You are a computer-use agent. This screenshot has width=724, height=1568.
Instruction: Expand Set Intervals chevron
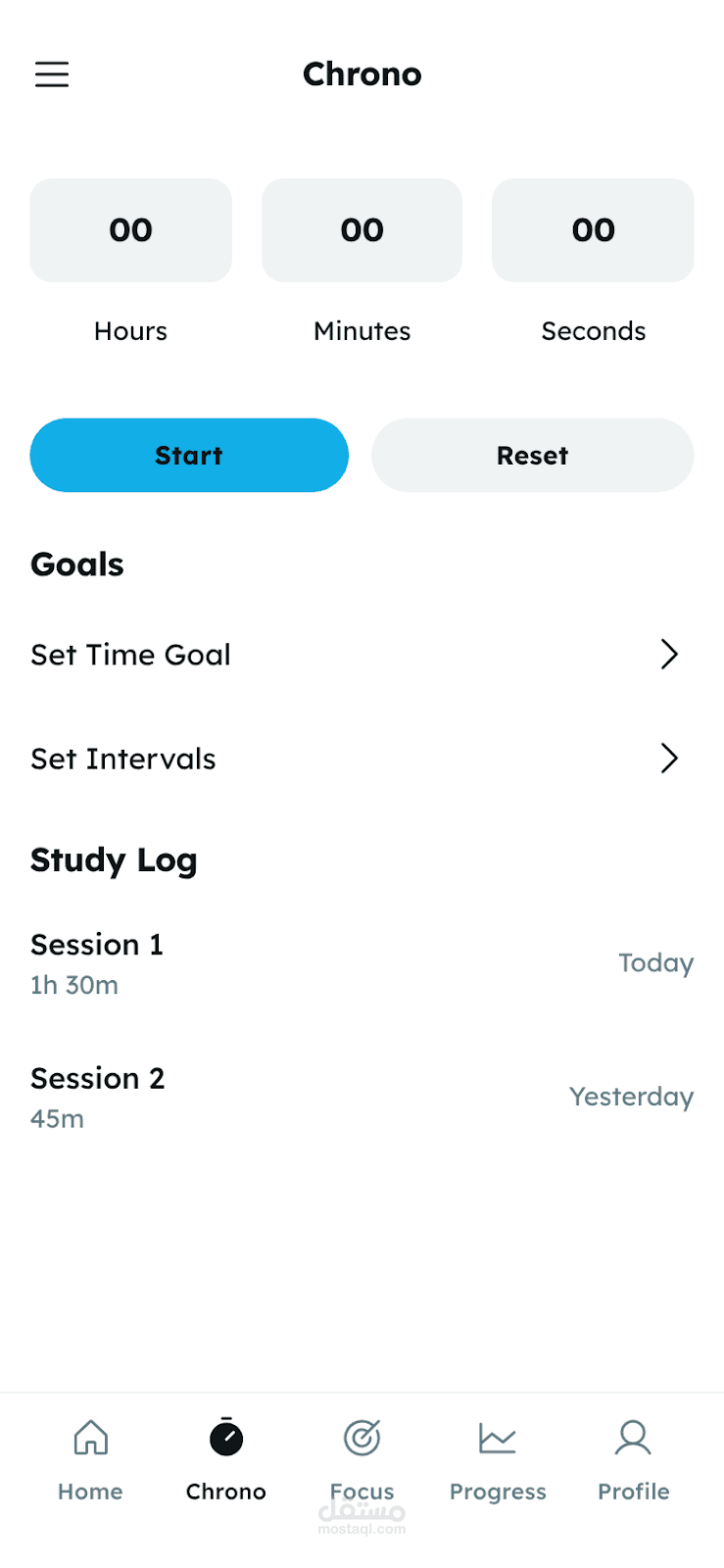669,758
